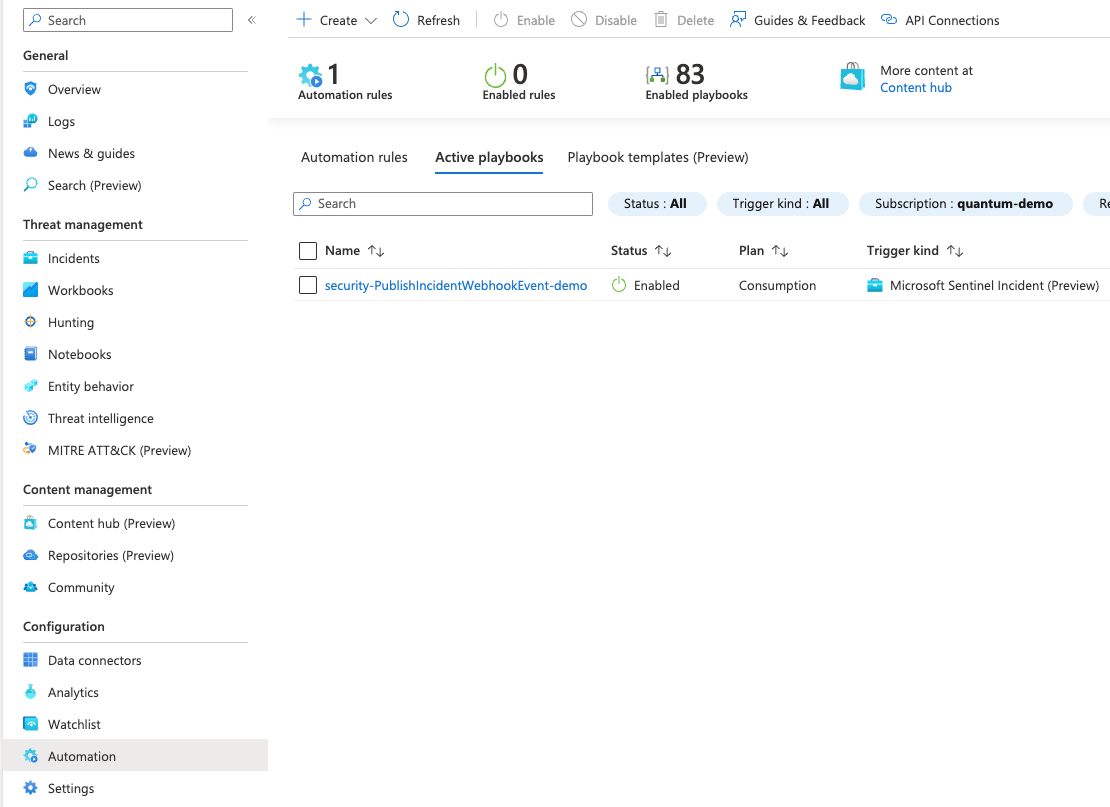1110x807 pixels.
Task: Switch to the Automation rules tab
Action: pos(354,157)
